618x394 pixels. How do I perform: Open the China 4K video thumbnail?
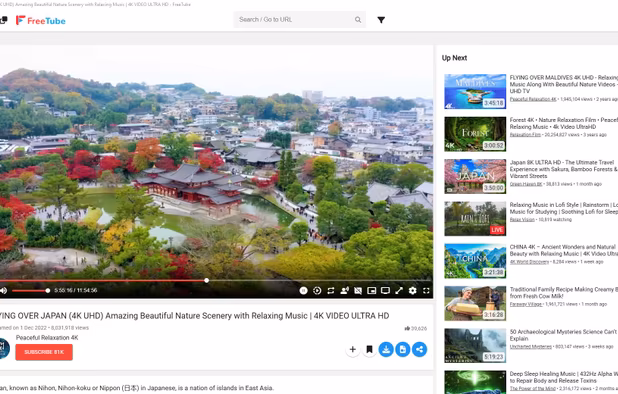475,261
